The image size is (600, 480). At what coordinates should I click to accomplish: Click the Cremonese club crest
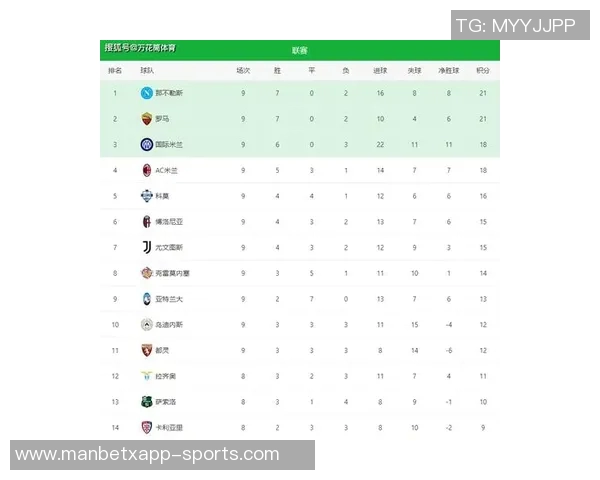coord(146,273)
